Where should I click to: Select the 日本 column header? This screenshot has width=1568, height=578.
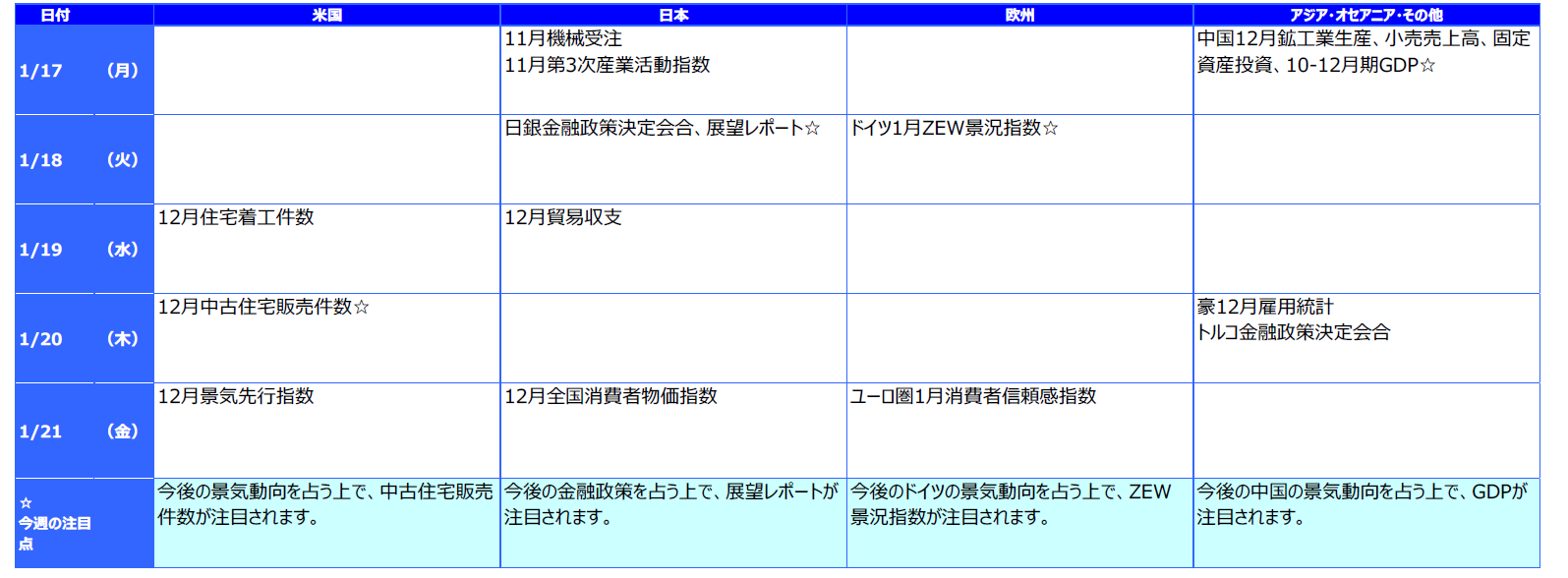673,15
